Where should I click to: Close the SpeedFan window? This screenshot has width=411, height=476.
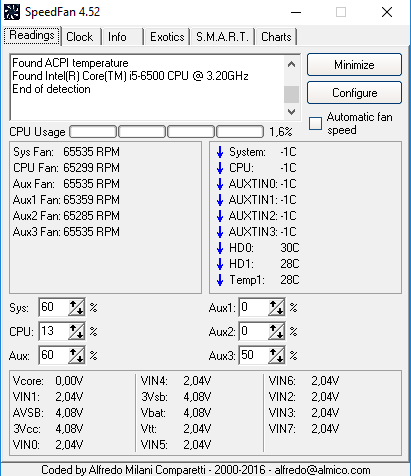pos(387,12)
